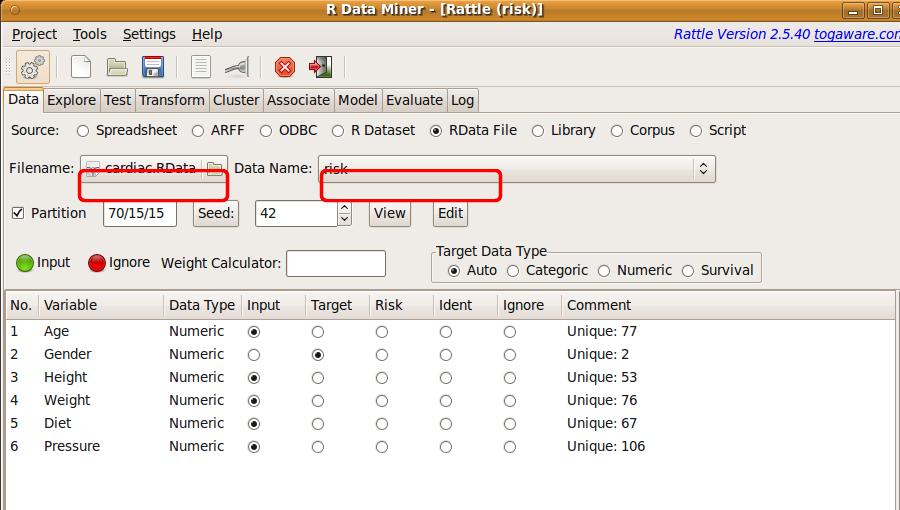Sort by the Variable column header
900x510 pixels.
coord(101,305)
